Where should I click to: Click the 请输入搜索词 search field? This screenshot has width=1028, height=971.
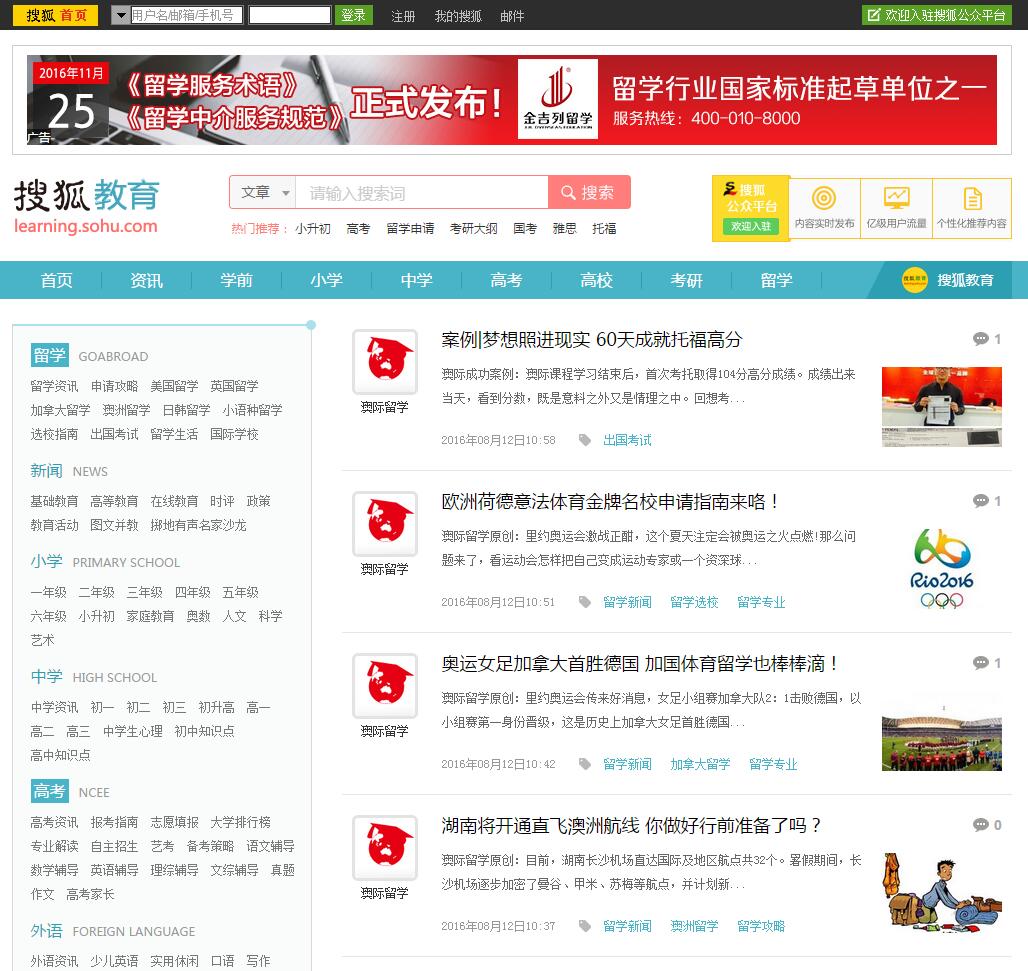pyautogui.click(x=422, y=193)
